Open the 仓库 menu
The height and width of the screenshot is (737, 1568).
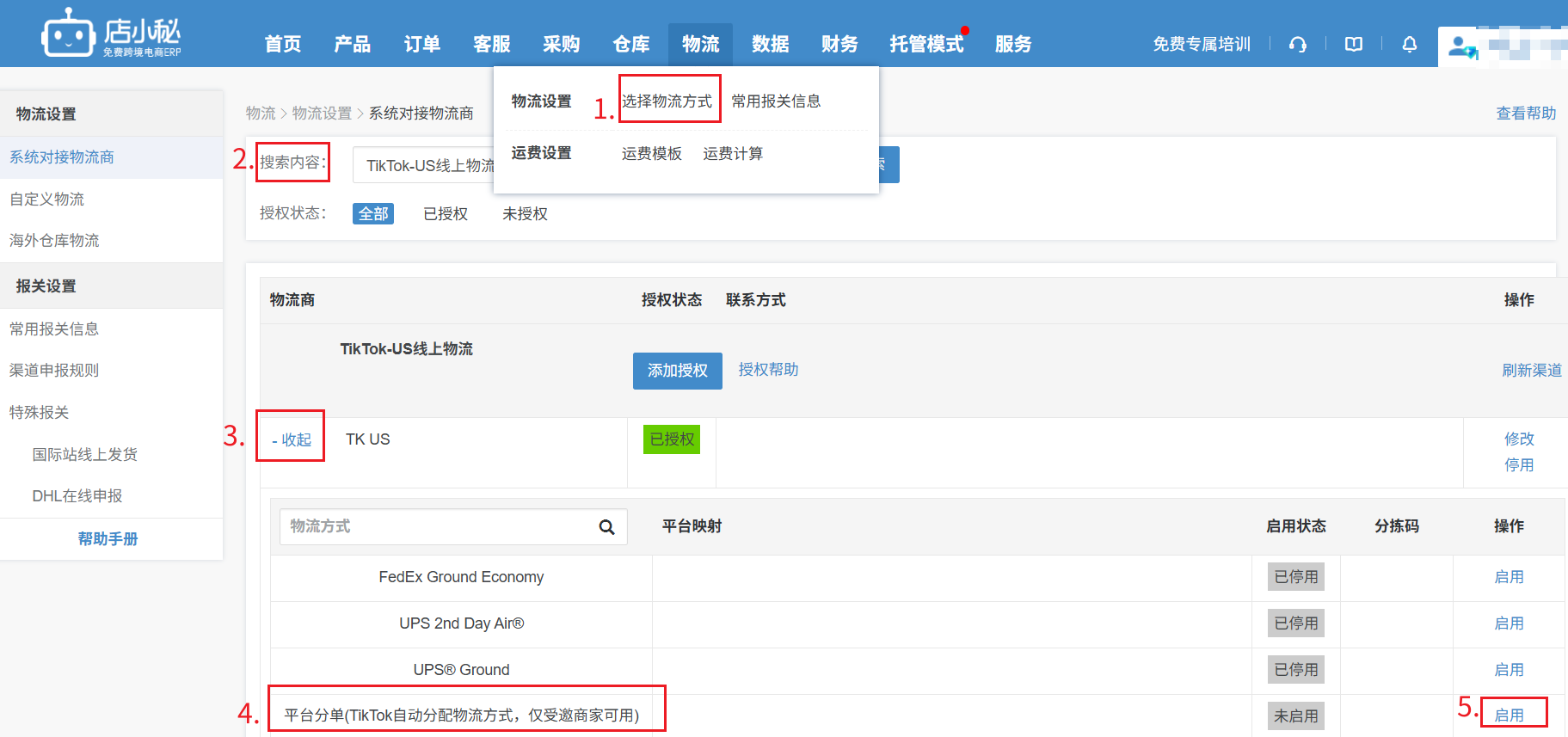point(631,44)
